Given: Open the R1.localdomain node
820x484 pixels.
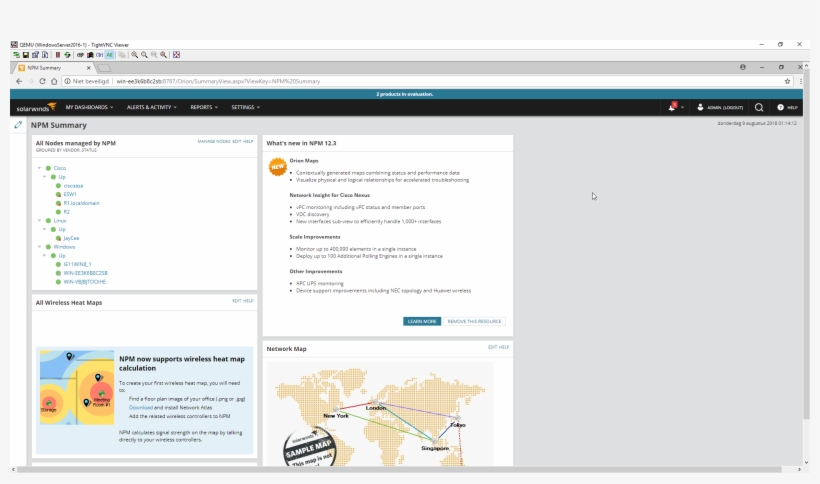Looking at the screenshot, I should pos(82,203).
